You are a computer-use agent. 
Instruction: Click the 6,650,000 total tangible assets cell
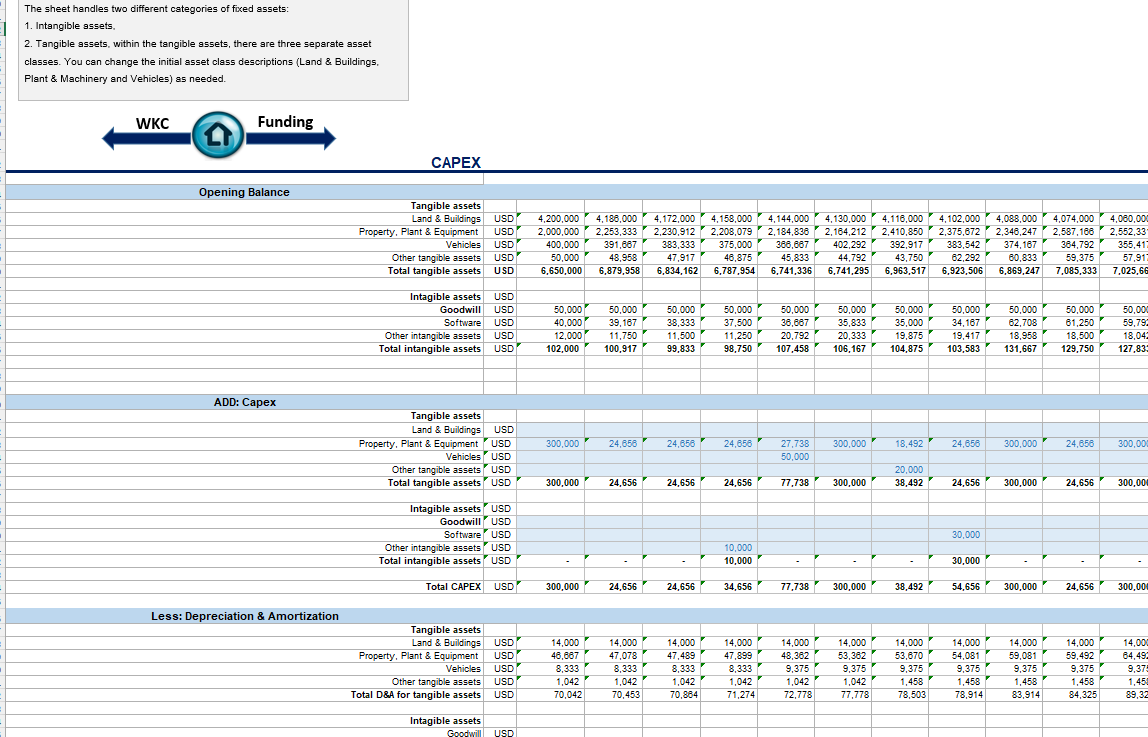(x=558, y=270)
